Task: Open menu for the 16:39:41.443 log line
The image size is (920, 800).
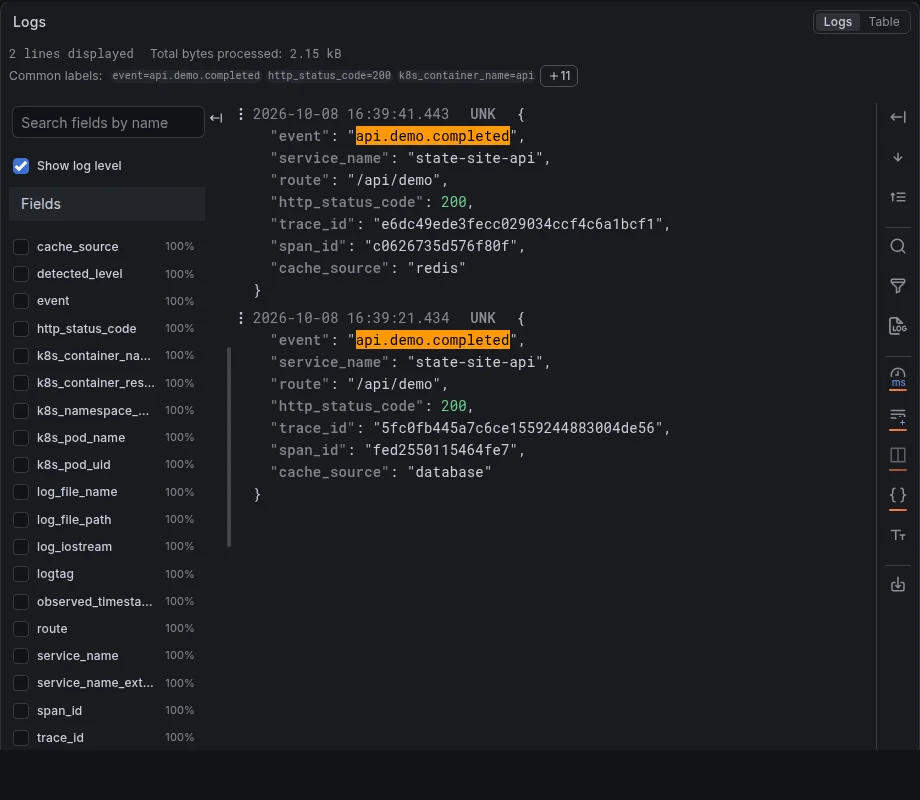Action: tap(241, 114)
